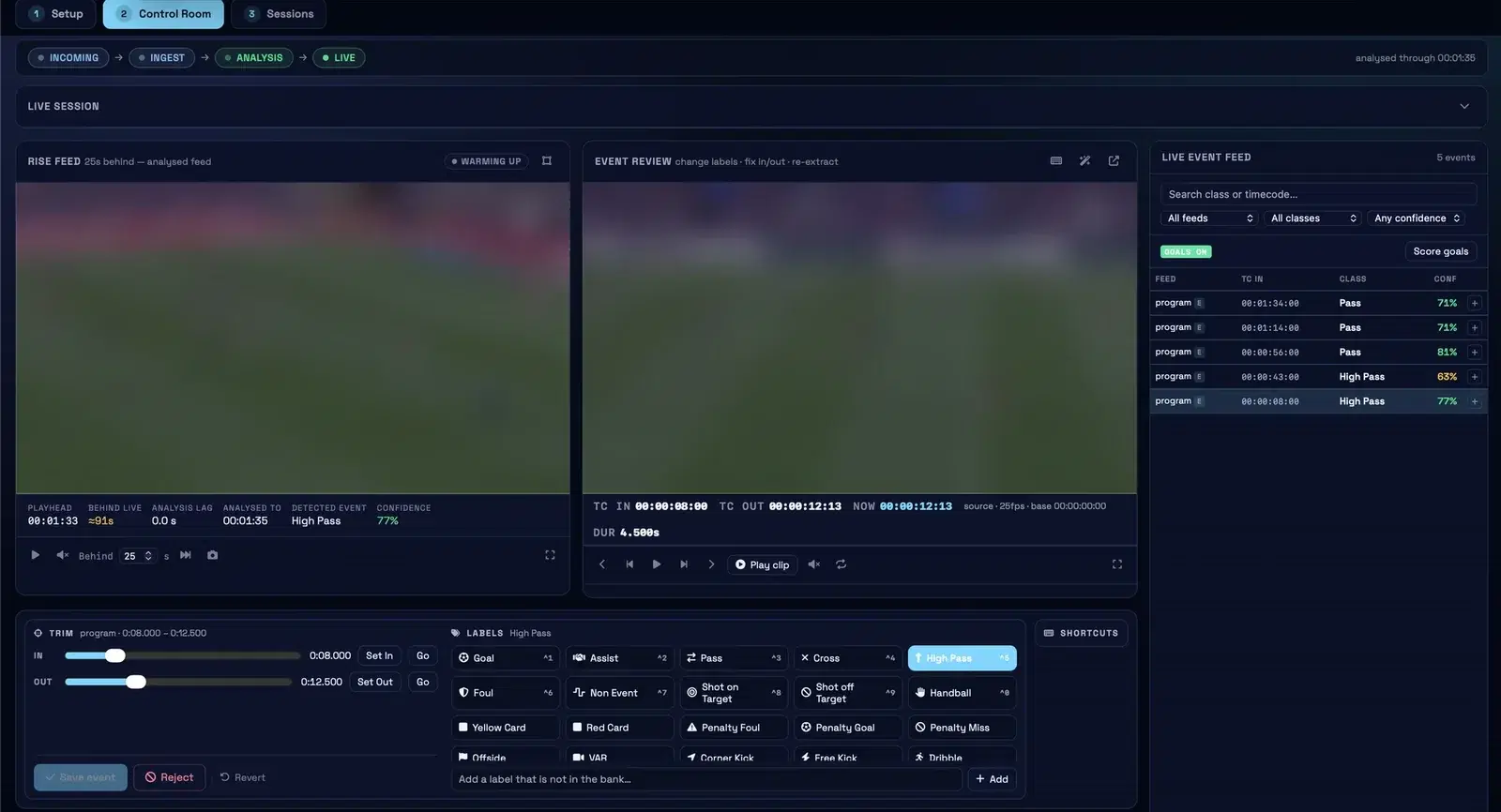Toggle loop playback in Event Review

(841, 564)
